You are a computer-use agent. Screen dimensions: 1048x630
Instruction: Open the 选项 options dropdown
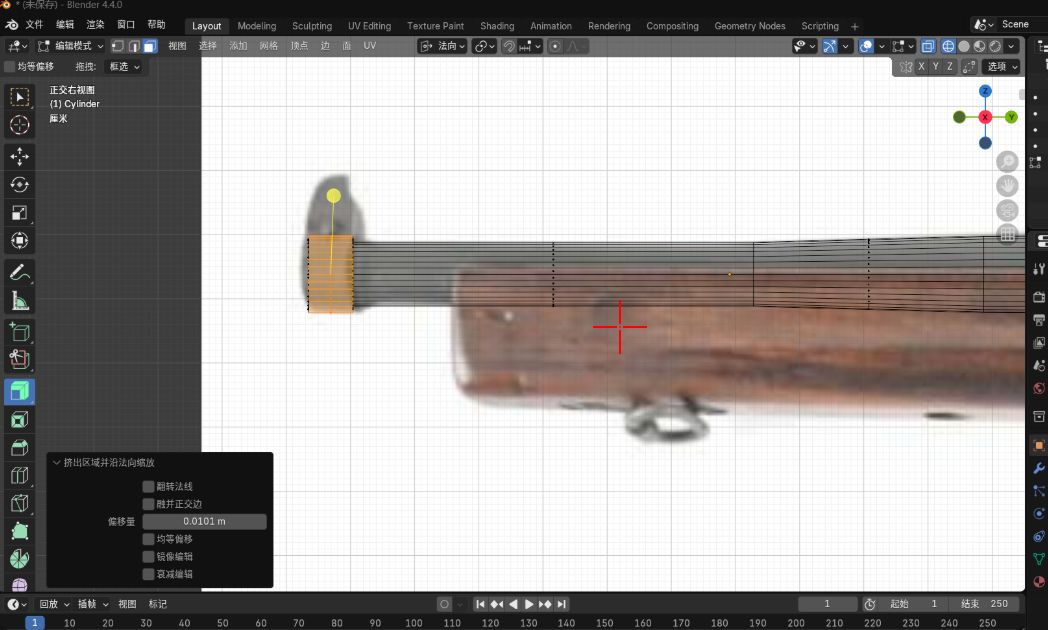pos(1001,67)
